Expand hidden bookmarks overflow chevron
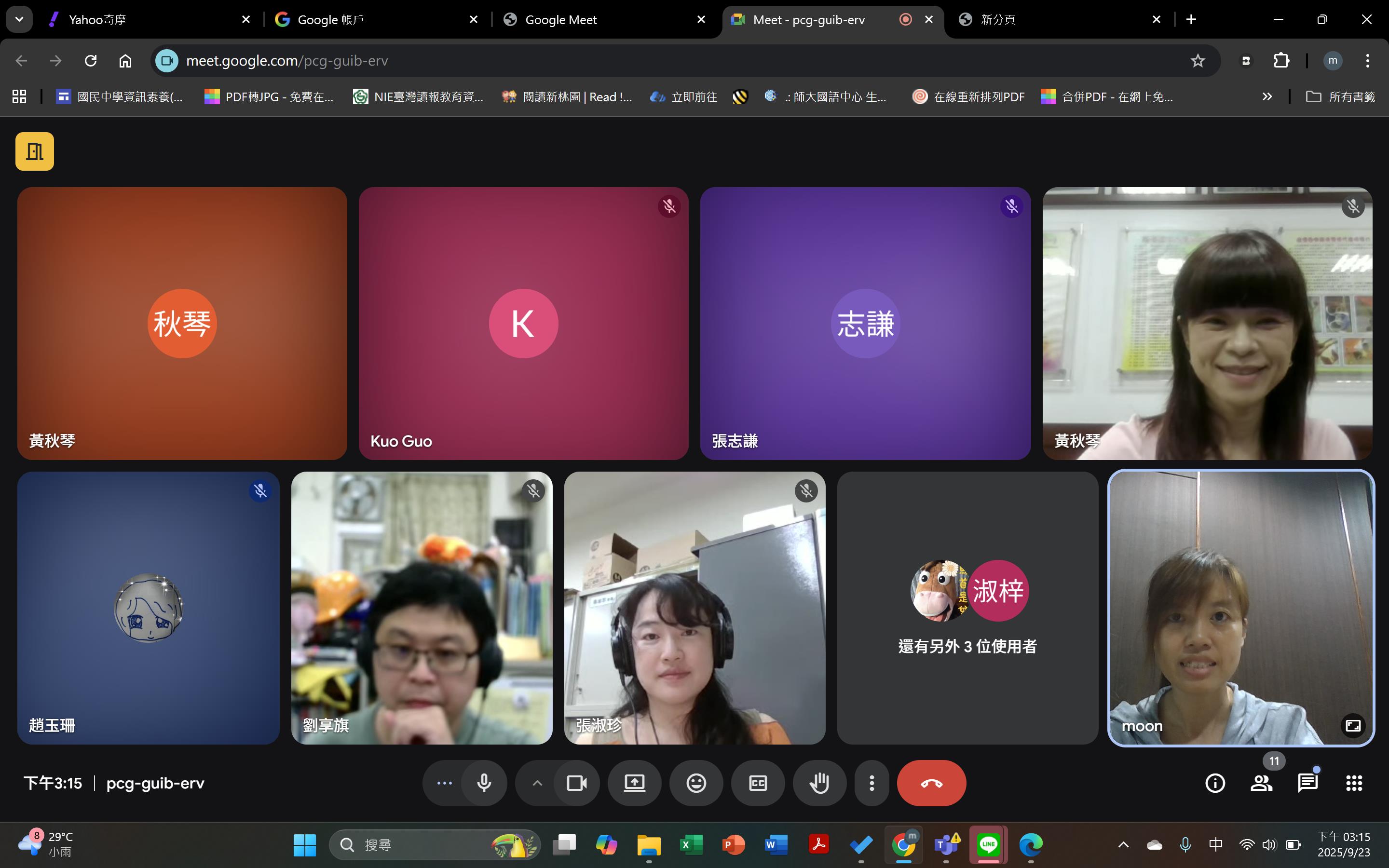 pyautogui.click(x=1267, y=96)
